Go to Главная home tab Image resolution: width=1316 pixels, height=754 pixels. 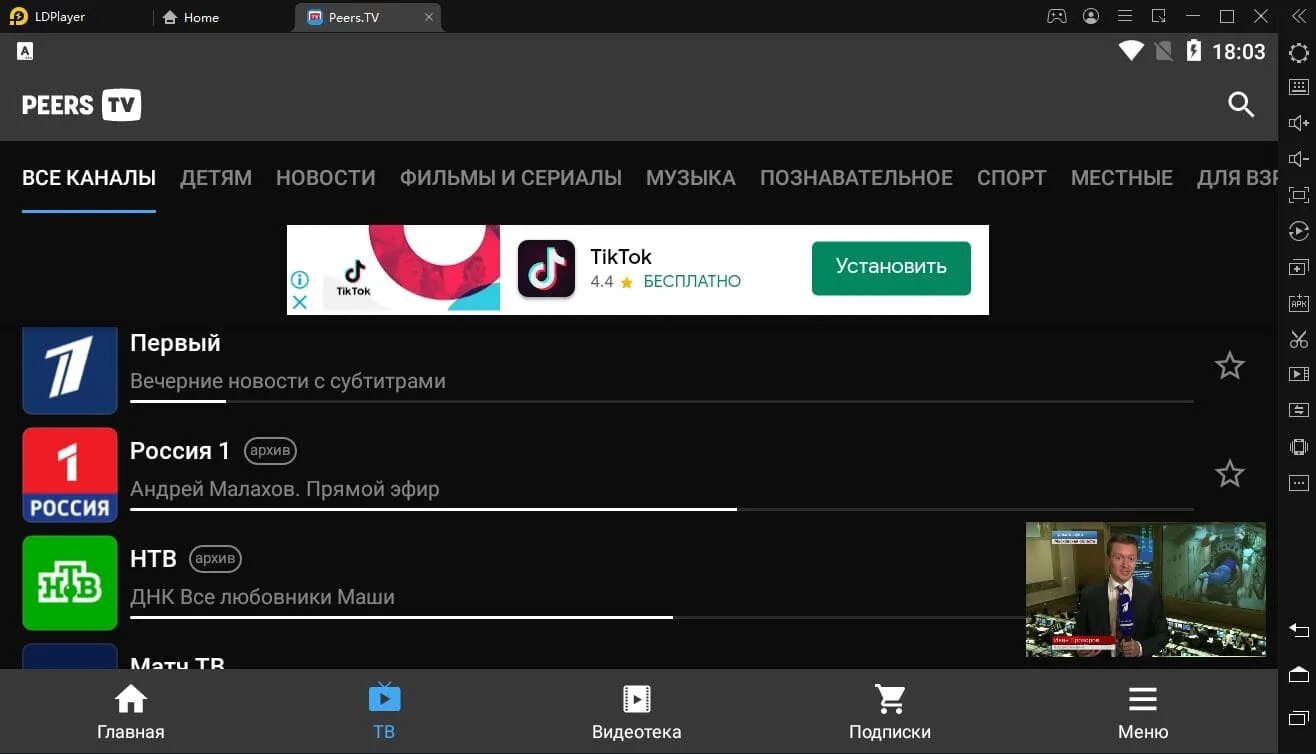click(x=131, y=712)
